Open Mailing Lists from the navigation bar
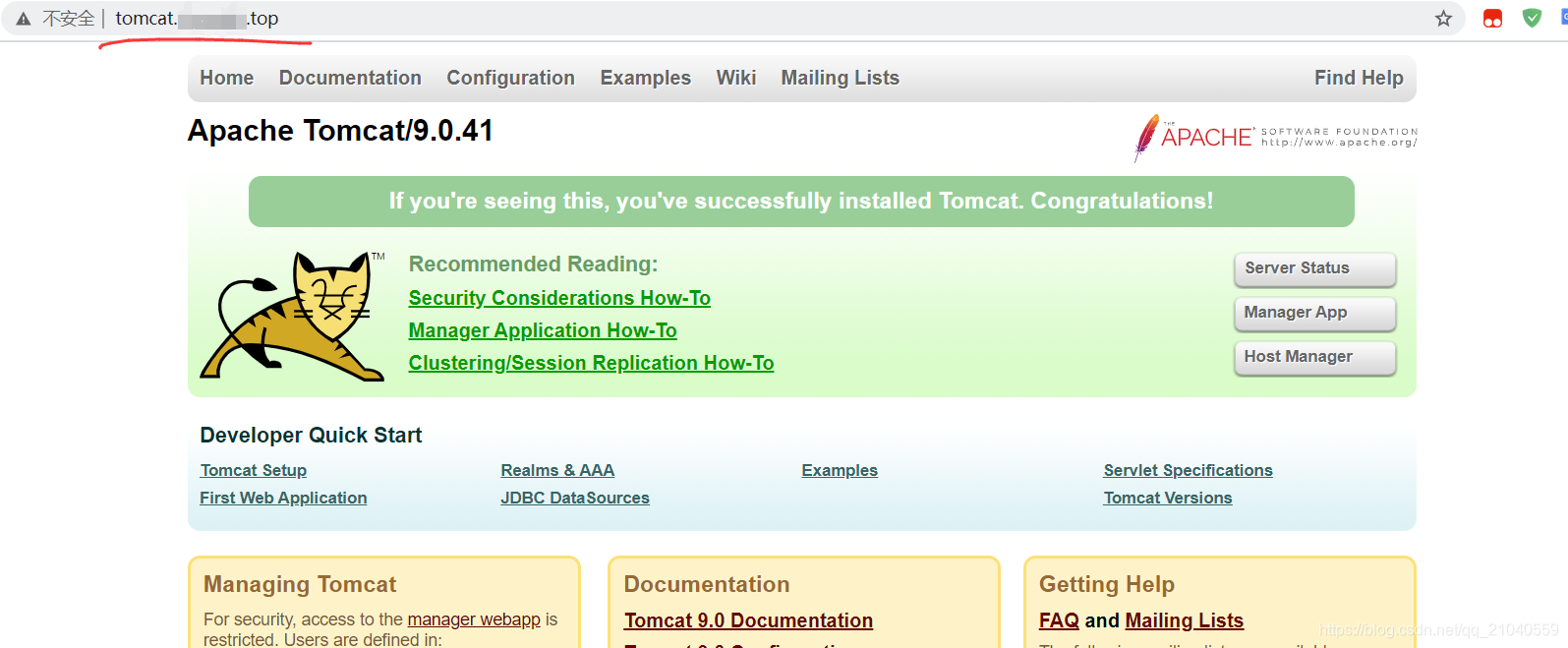The width and height of the screenshot is (1568, 648). click(840, 78)
